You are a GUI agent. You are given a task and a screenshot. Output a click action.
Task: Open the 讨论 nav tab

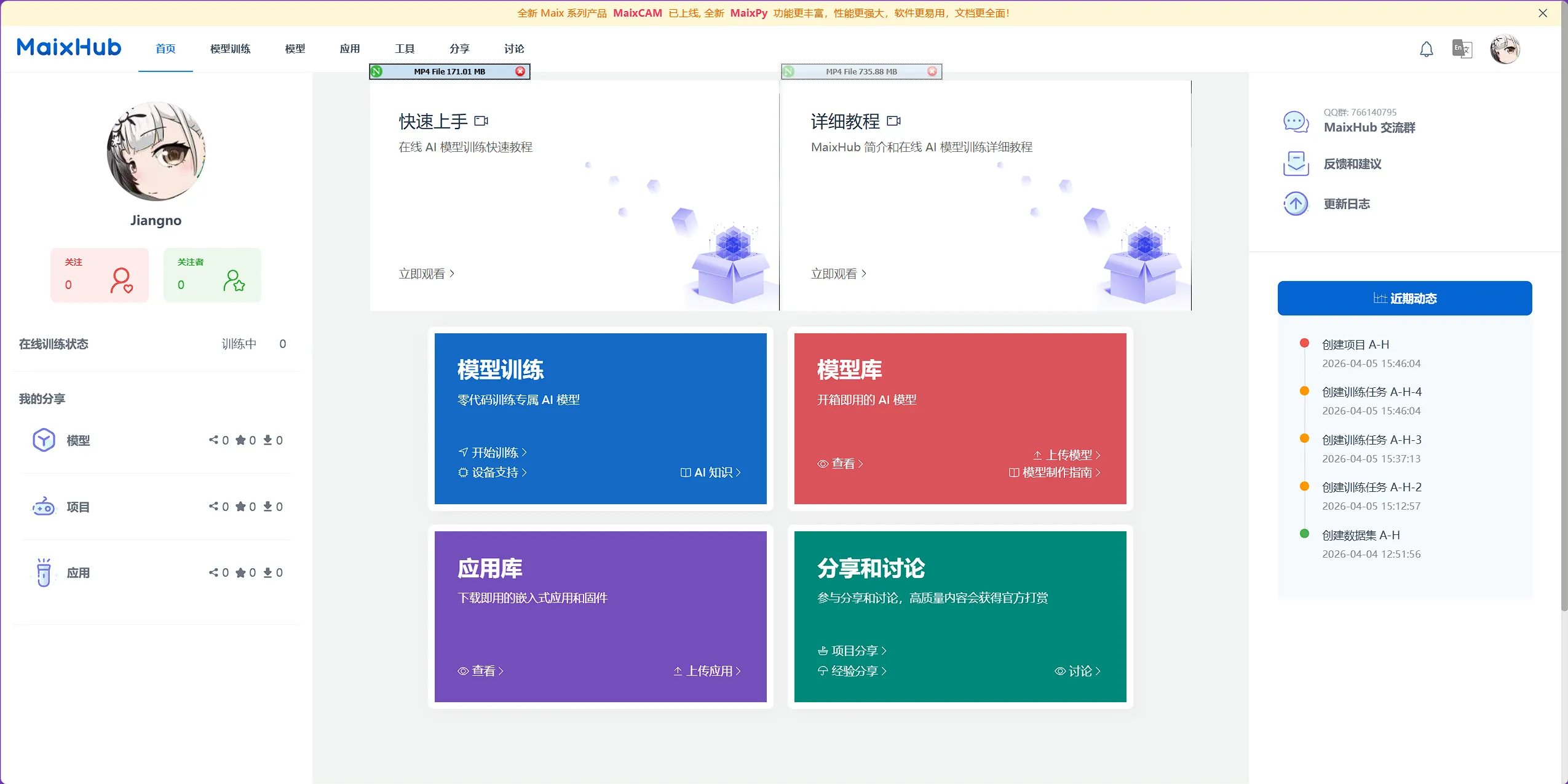click(x=514, y=49)
